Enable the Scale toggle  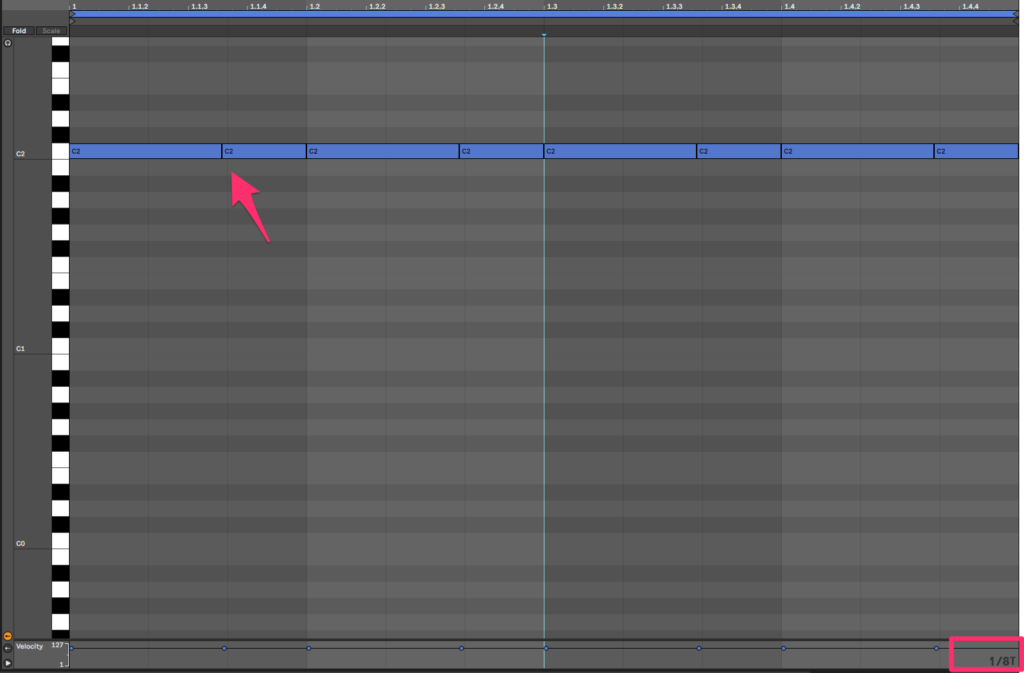tap(51, 31)
